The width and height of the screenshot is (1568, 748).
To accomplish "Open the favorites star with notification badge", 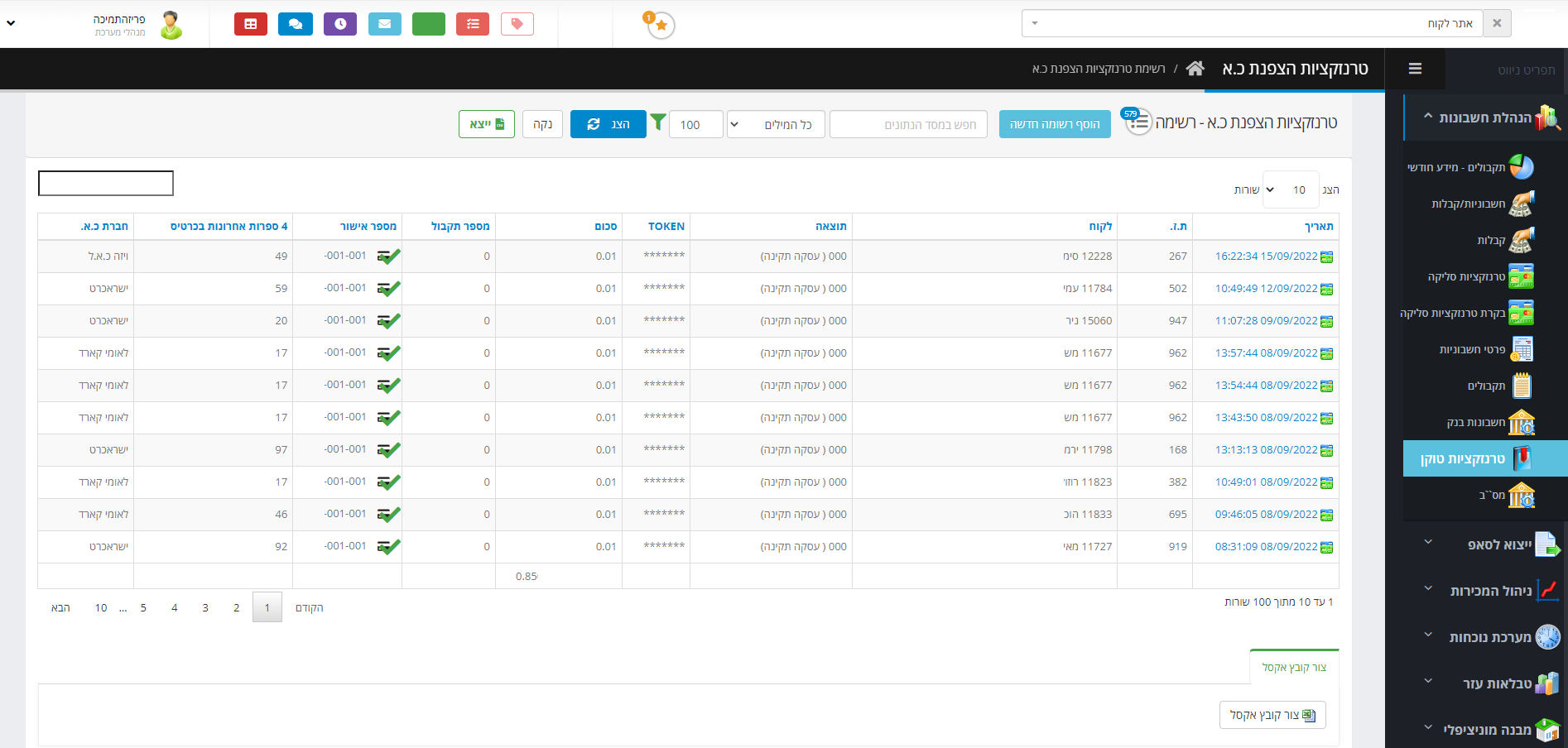I will (660, 25).
